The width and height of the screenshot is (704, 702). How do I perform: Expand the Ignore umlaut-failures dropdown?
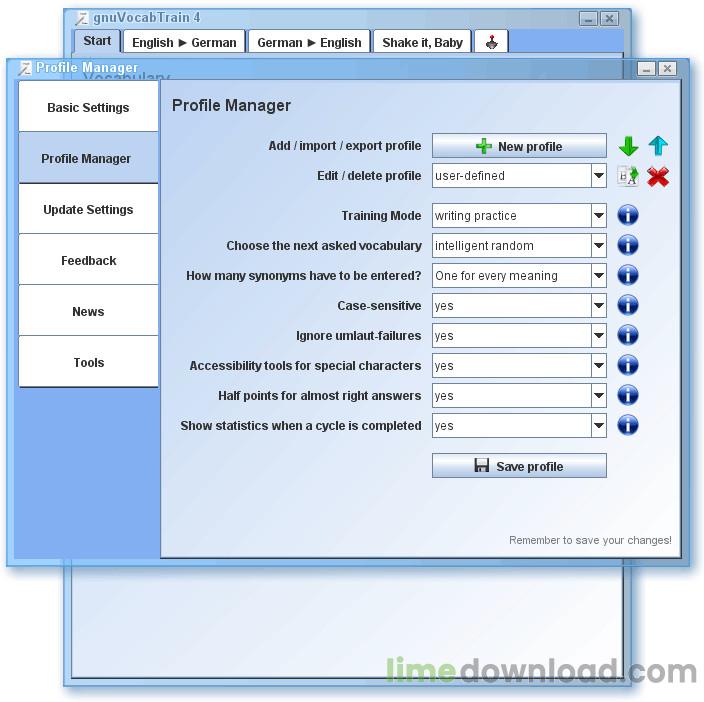point(598,336)
